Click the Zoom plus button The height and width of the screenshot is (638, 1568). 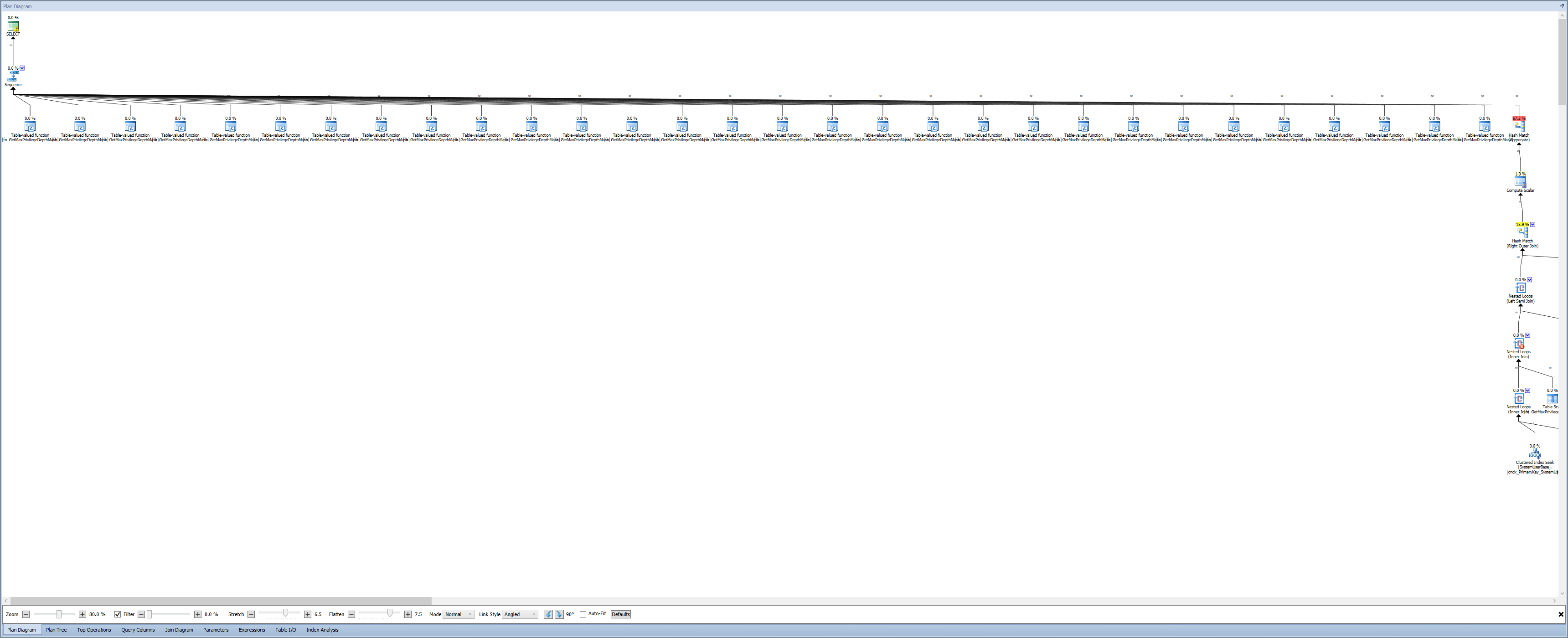click(82, 614)
